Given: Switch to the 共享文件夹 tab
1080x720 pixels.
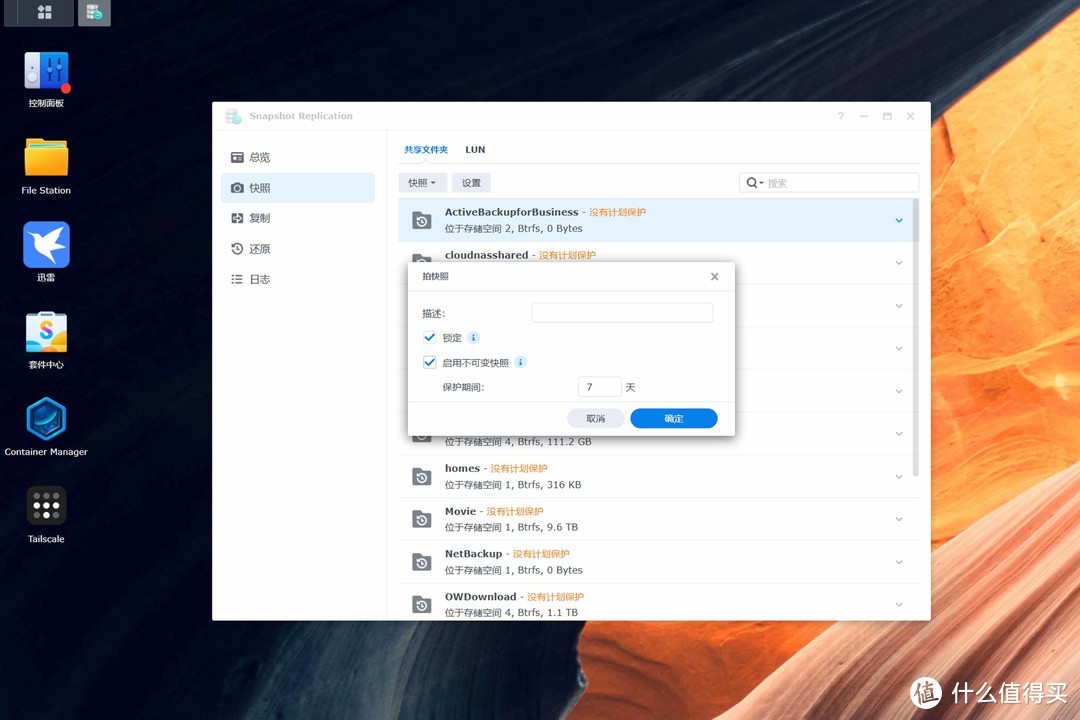Looking at the screenshot, I should point(426,150).
